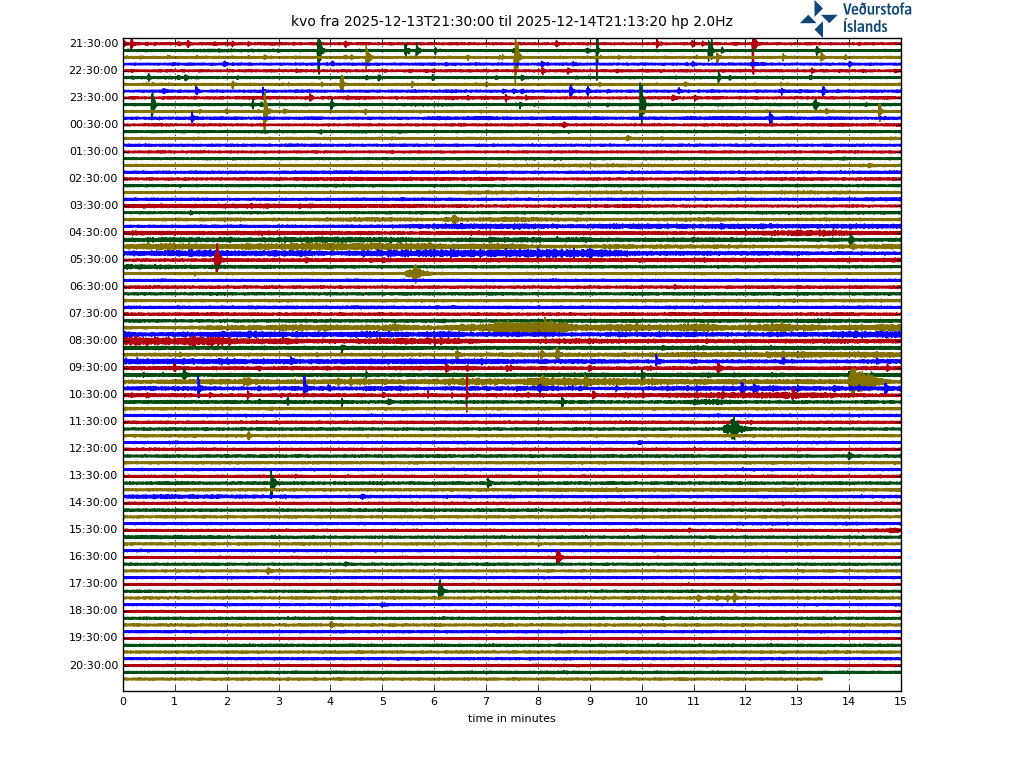1024x768 pixels.
Task: Click the olive burst near minute 14 by 10:00
Action: coord(860,380)
